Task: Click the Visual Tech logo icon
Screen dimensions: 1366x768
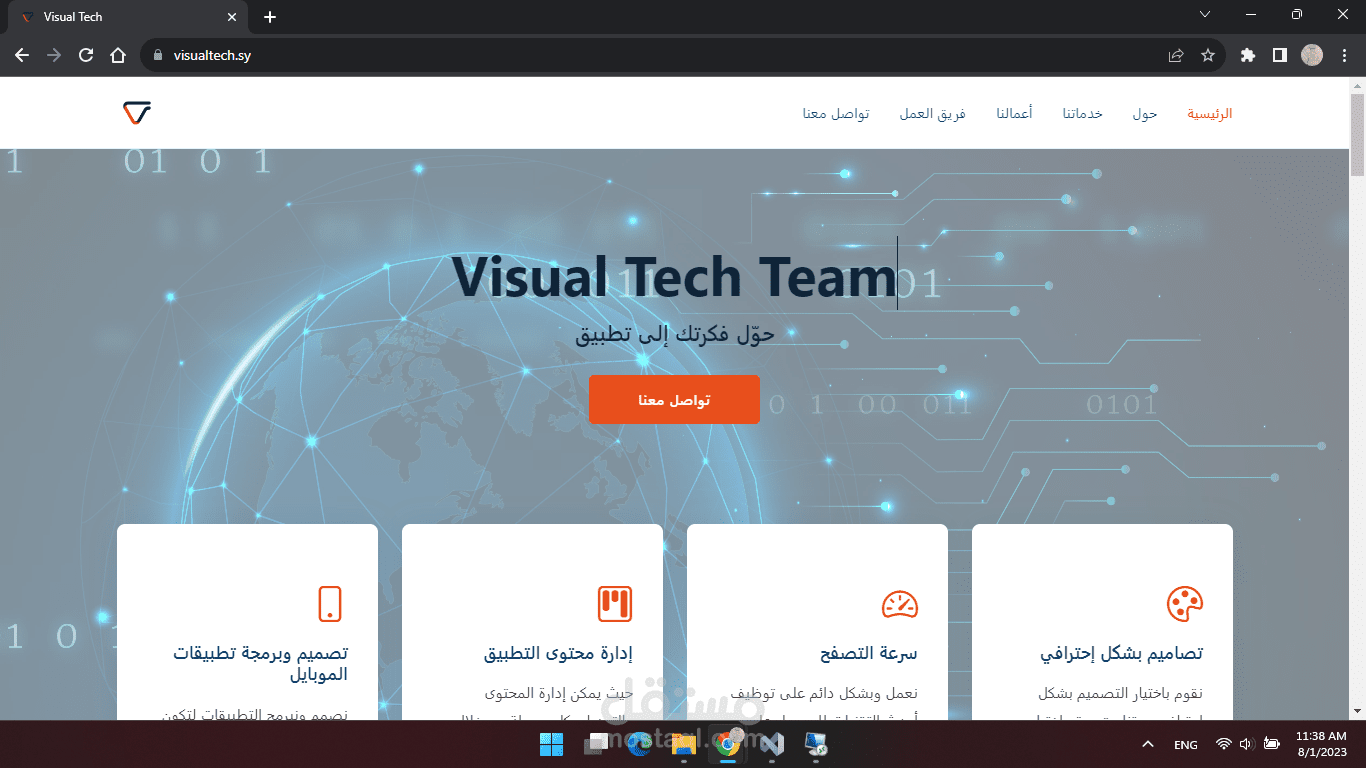Action: coord(136,112)
